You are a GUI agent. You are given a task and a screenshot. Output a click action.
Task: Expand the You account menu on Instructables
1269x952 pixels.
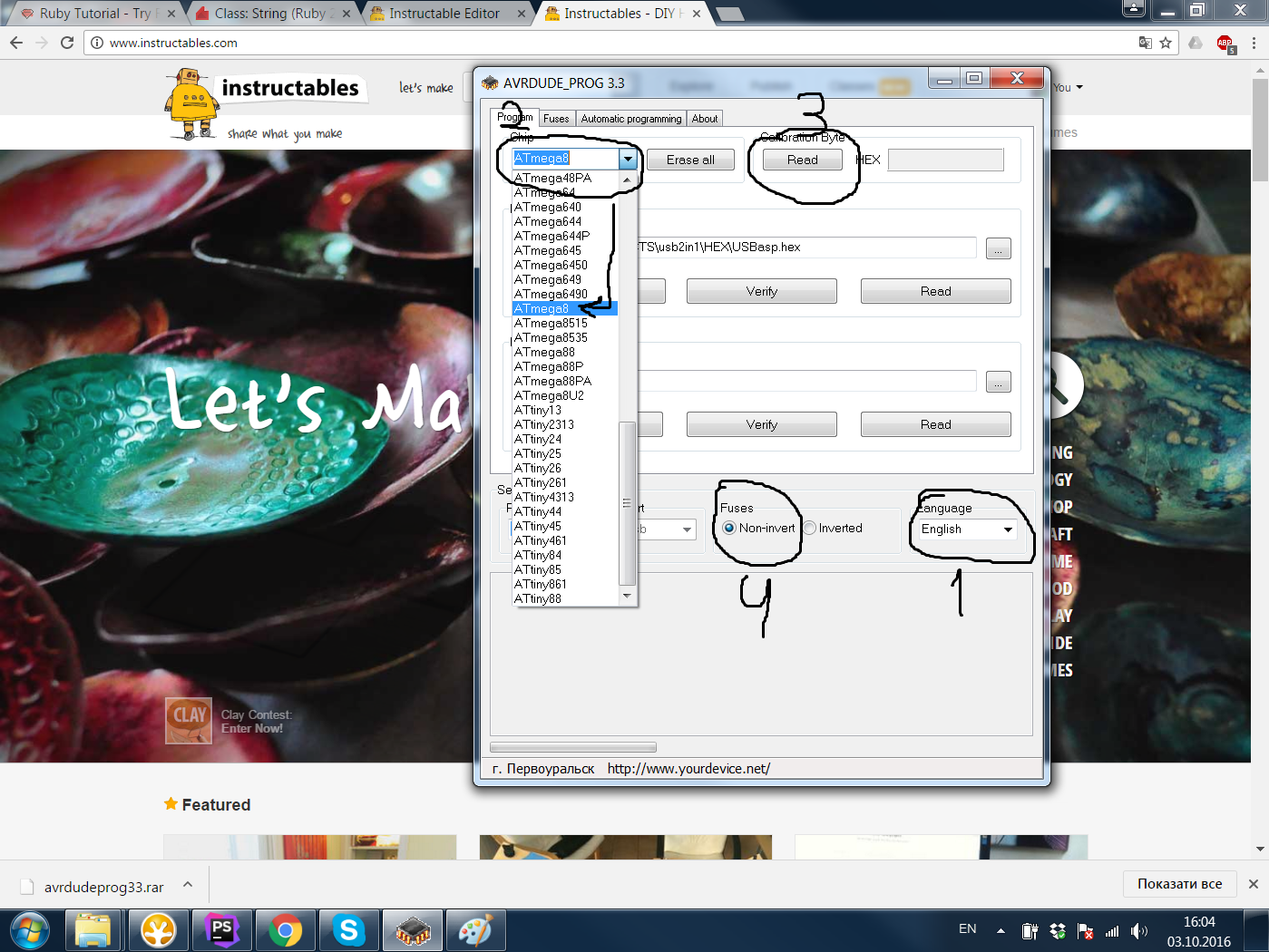pos(1069,88)
